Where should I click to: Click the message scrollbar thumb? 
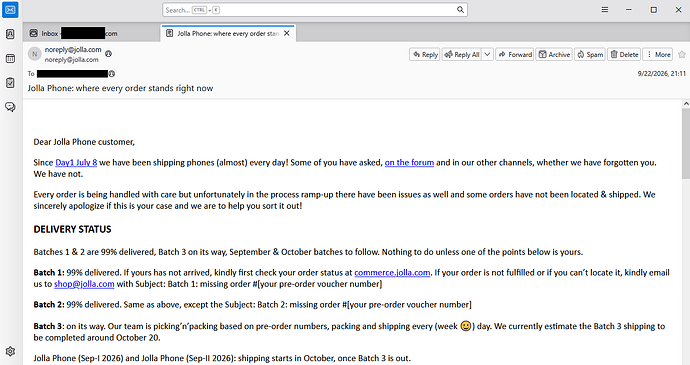click(x=686, y=143)
